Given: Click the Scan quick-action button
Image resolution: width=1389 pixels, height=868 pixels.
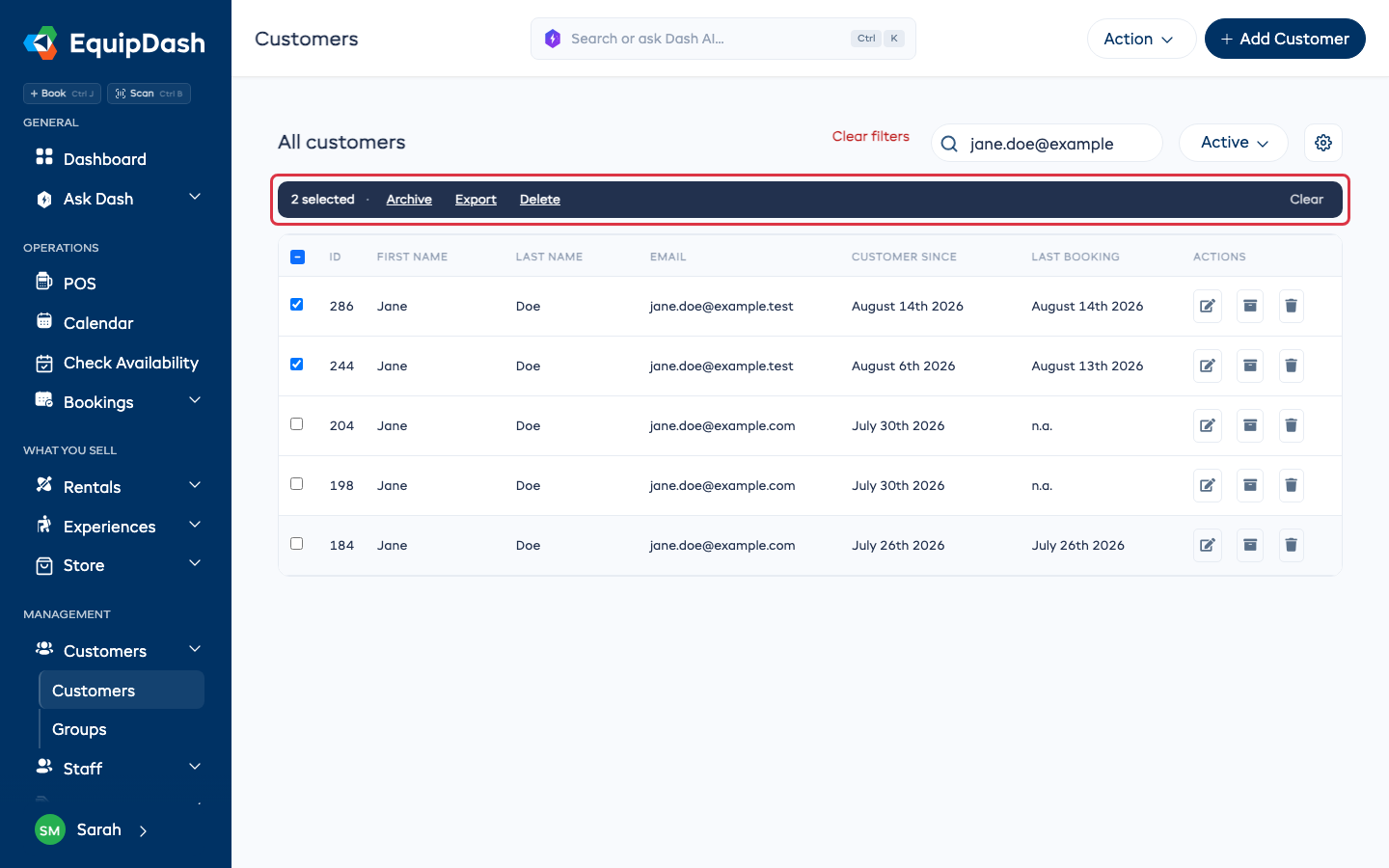Looking at the screenshot, I should coord(149,94).
